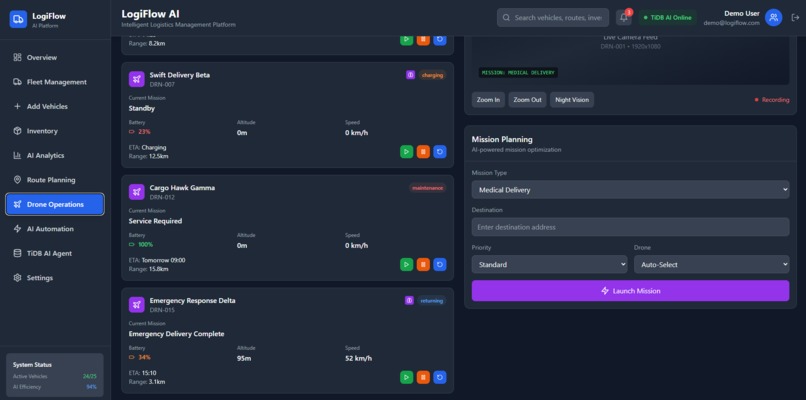Click the Emergency Response Delta drone icon
Image resolution: width=806 pixels, height=400 pixels.
137,304
